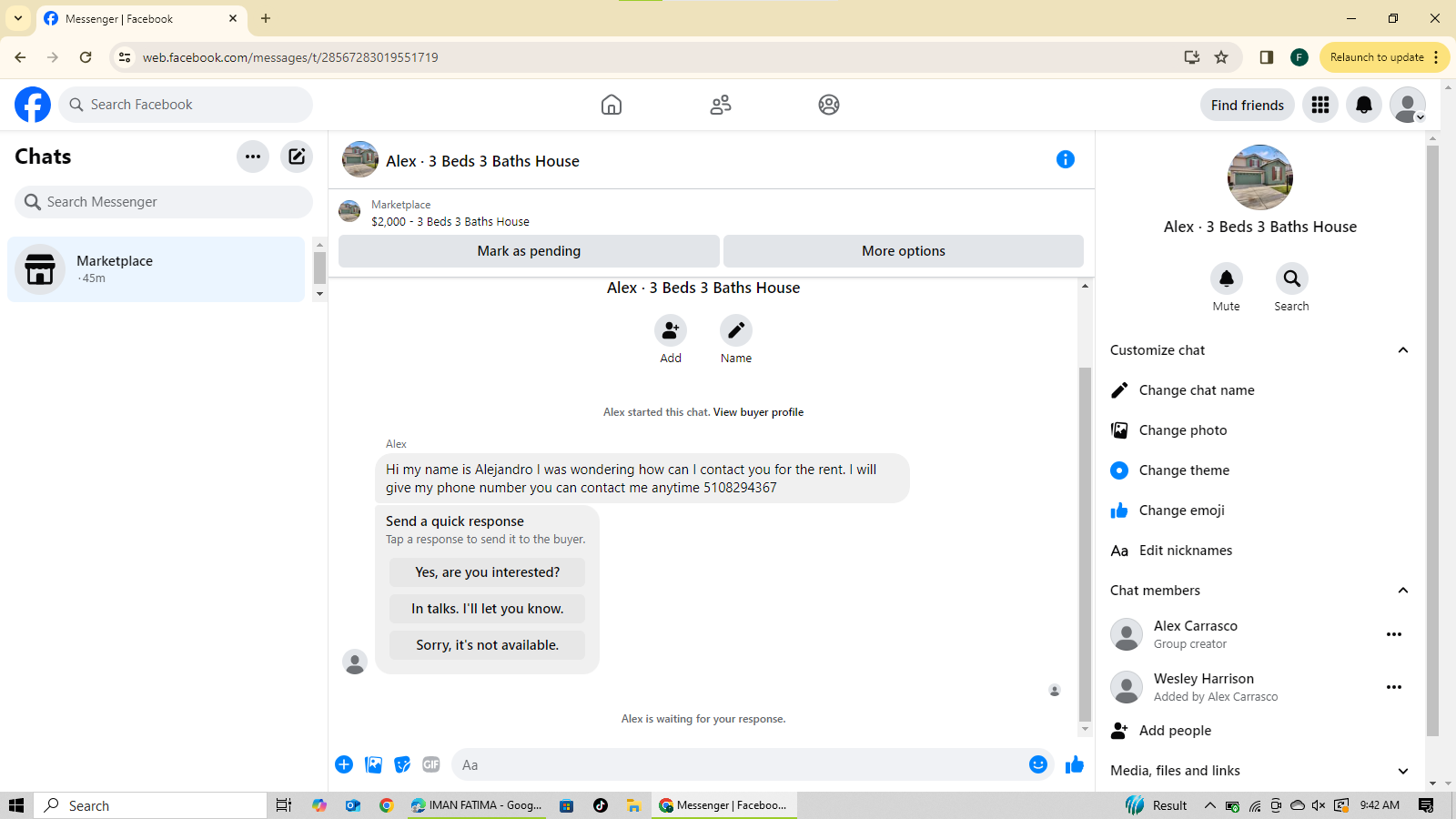The image size is (1456, 819).
Task: Click Add people in Chat members
Action: pos(1259,731)
